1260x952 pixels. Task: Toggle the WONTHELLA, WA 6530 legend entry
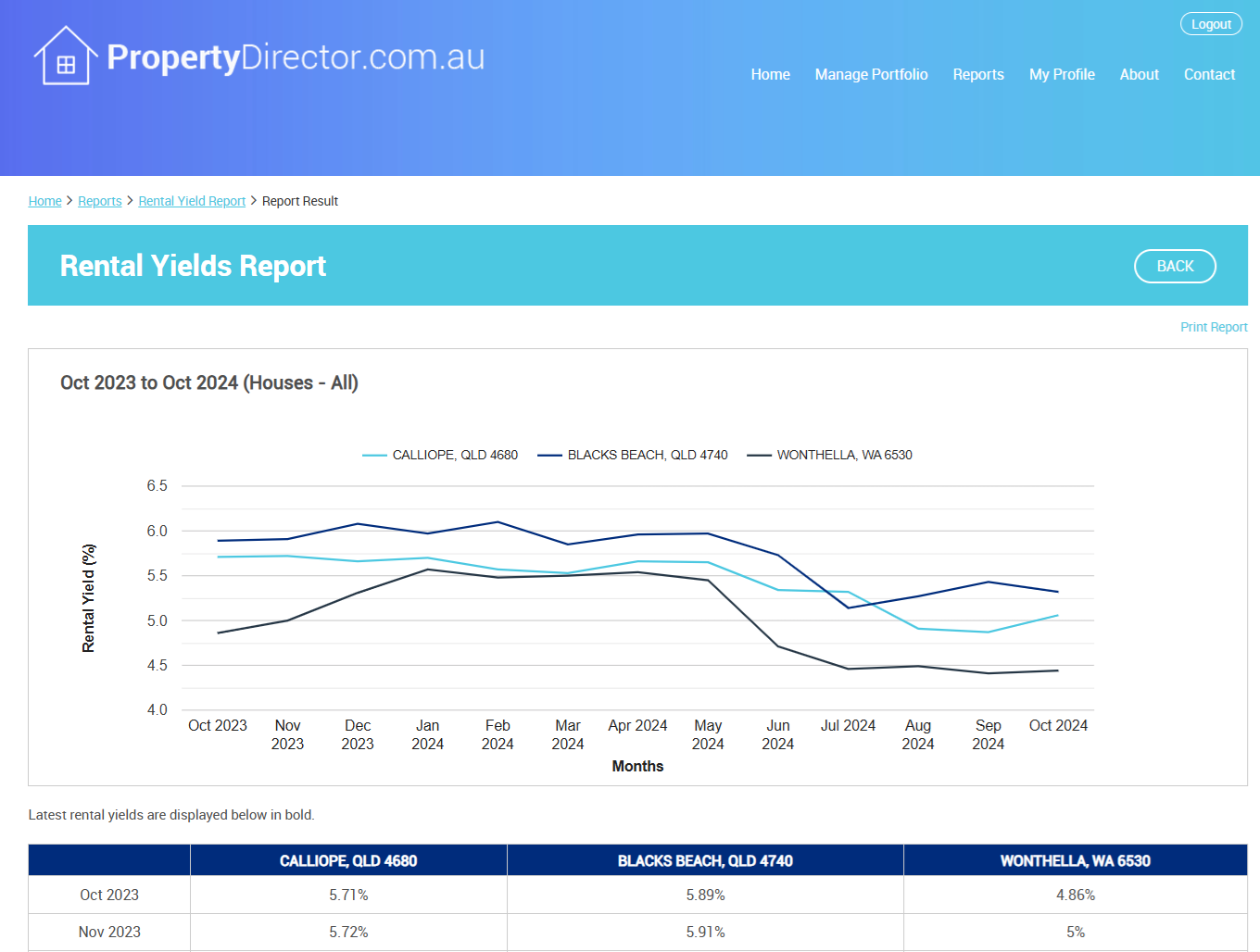(829, 455)
